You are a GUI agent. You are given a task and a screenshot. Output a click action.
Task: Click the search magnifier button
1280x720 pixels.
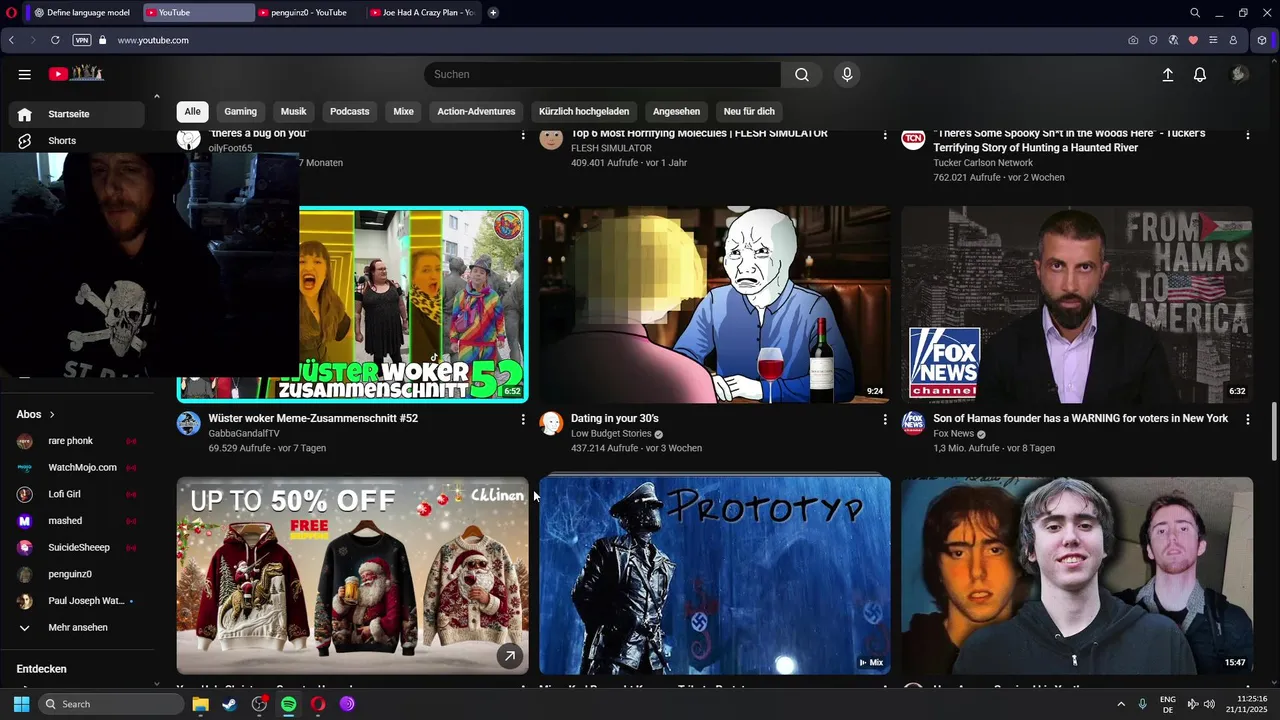tap(802, 74)
